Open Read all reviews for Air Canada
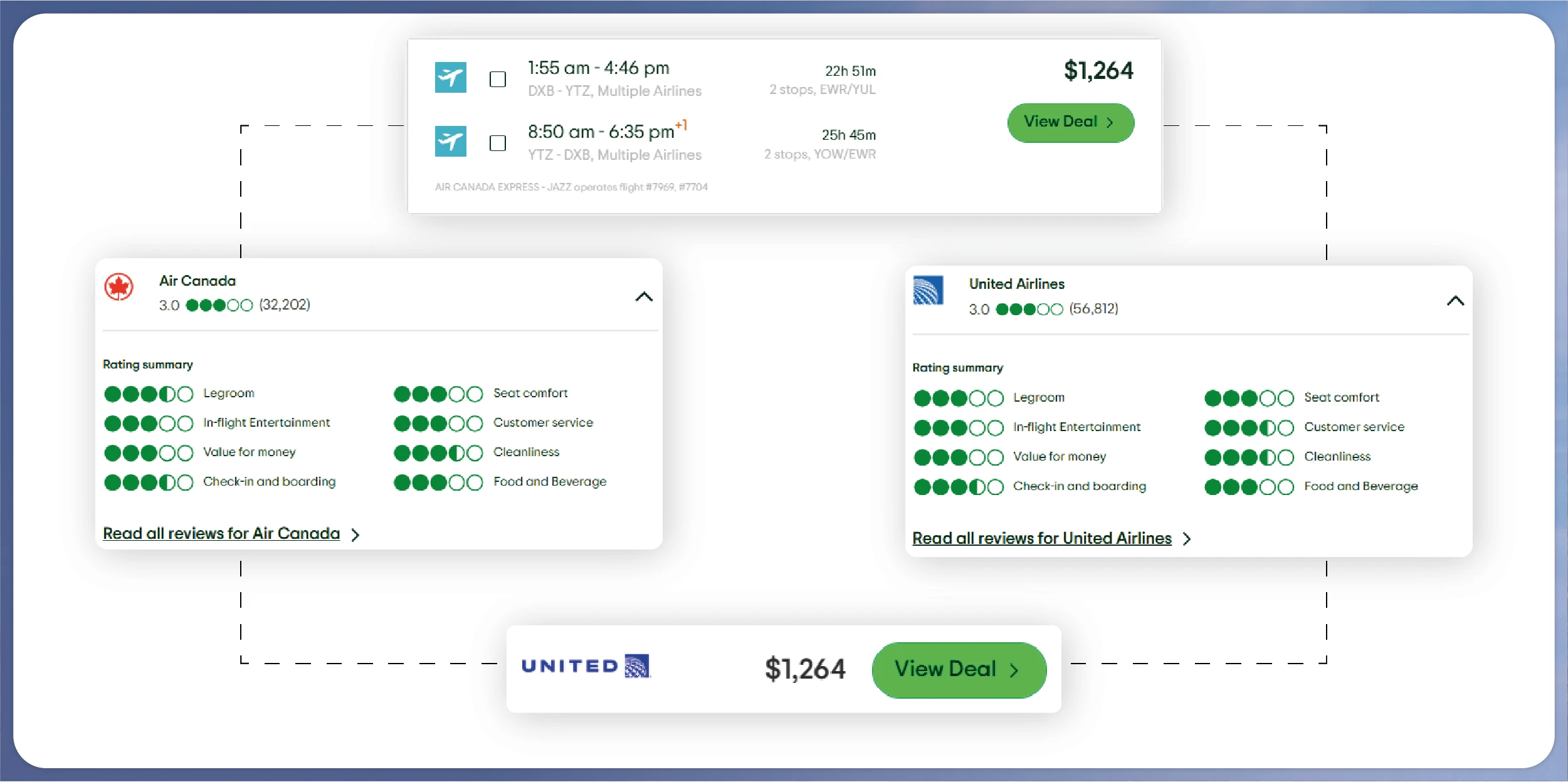Image resolution: width=1568 pixels, height=782 pixels. click(221, 534)
